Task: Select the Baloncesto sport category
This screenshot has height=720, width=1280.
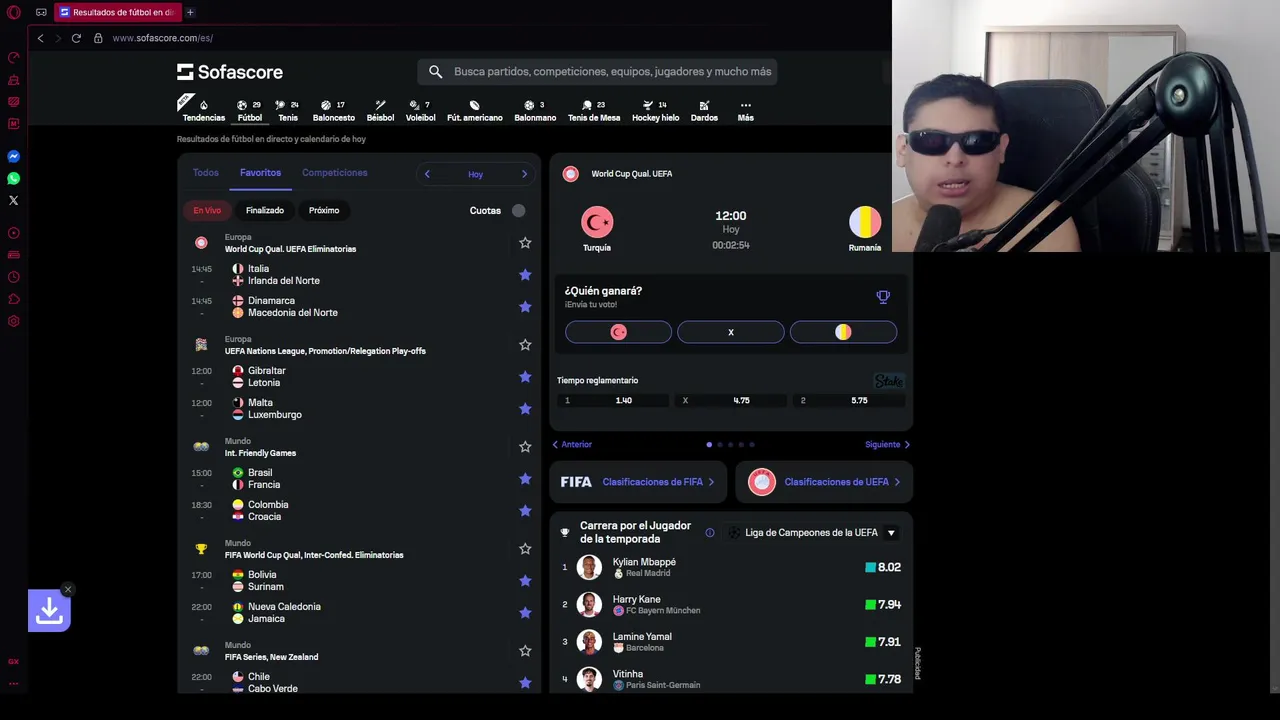Action: [x=333, y=110]
